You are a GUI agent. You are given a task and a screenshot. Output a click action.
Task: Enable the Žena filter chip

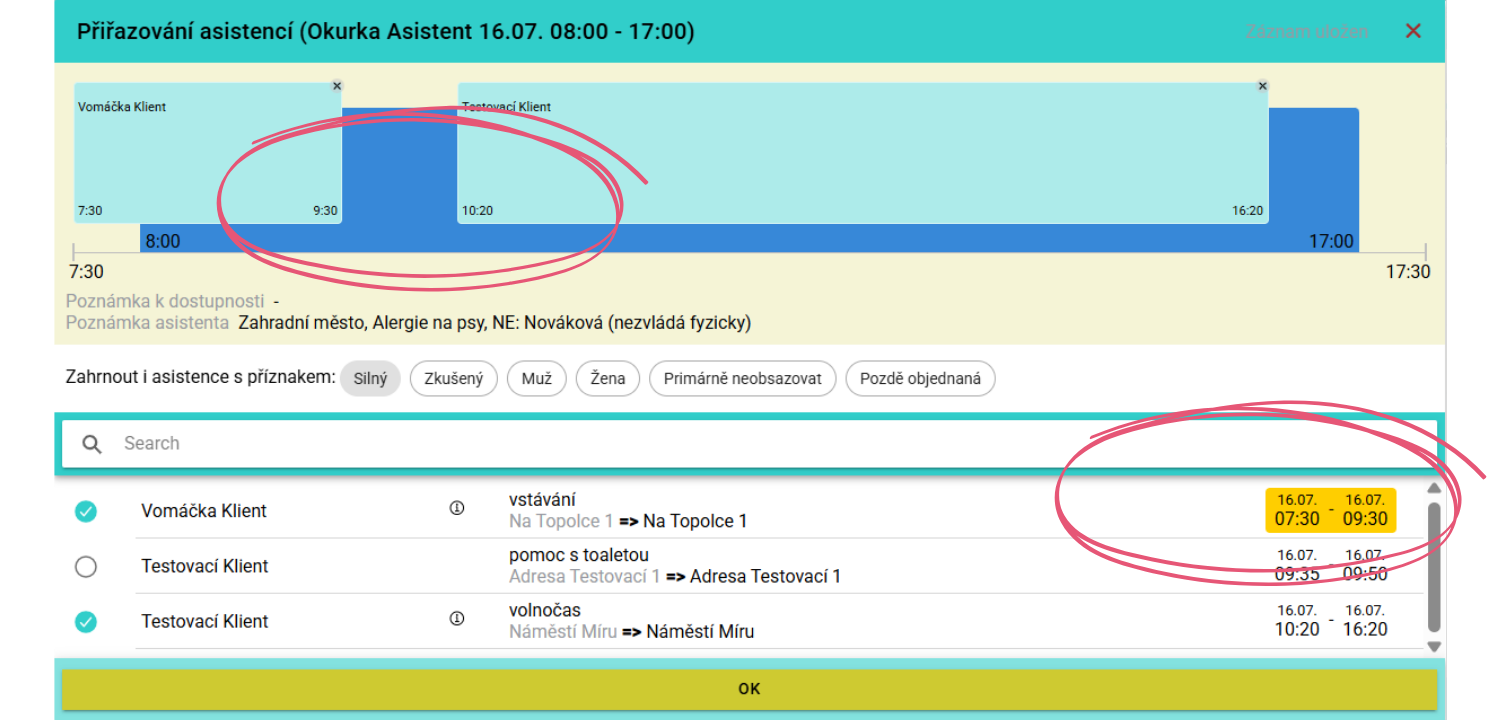pos(608,379)
